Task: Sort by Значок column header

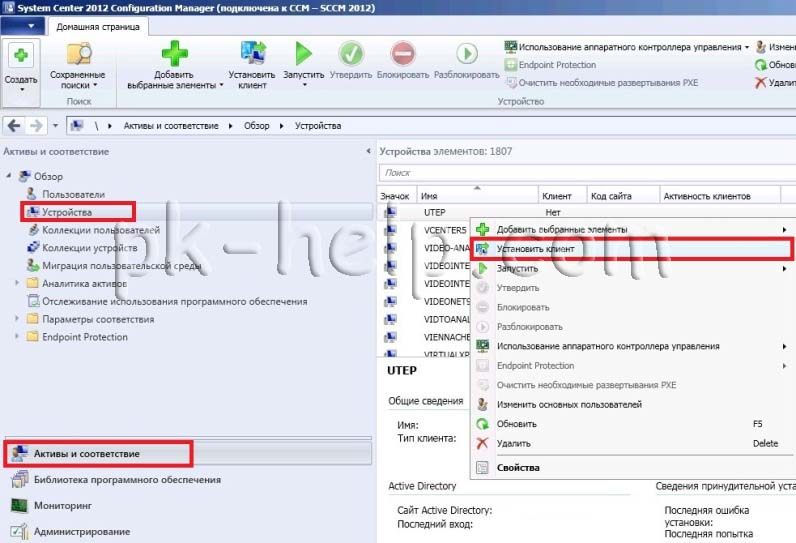Action: [x=394, y=195]
